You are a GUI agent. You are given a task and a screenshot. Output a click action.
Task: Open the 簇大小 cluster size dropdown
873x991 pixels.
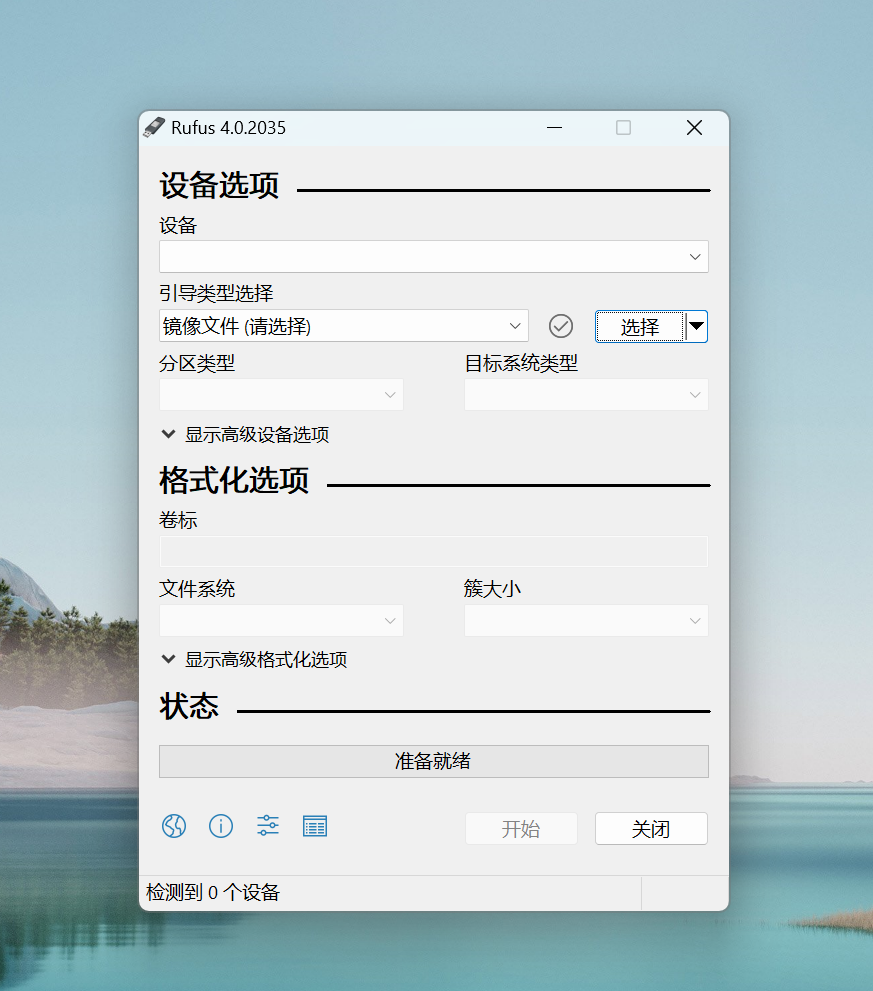click(586, 621)
